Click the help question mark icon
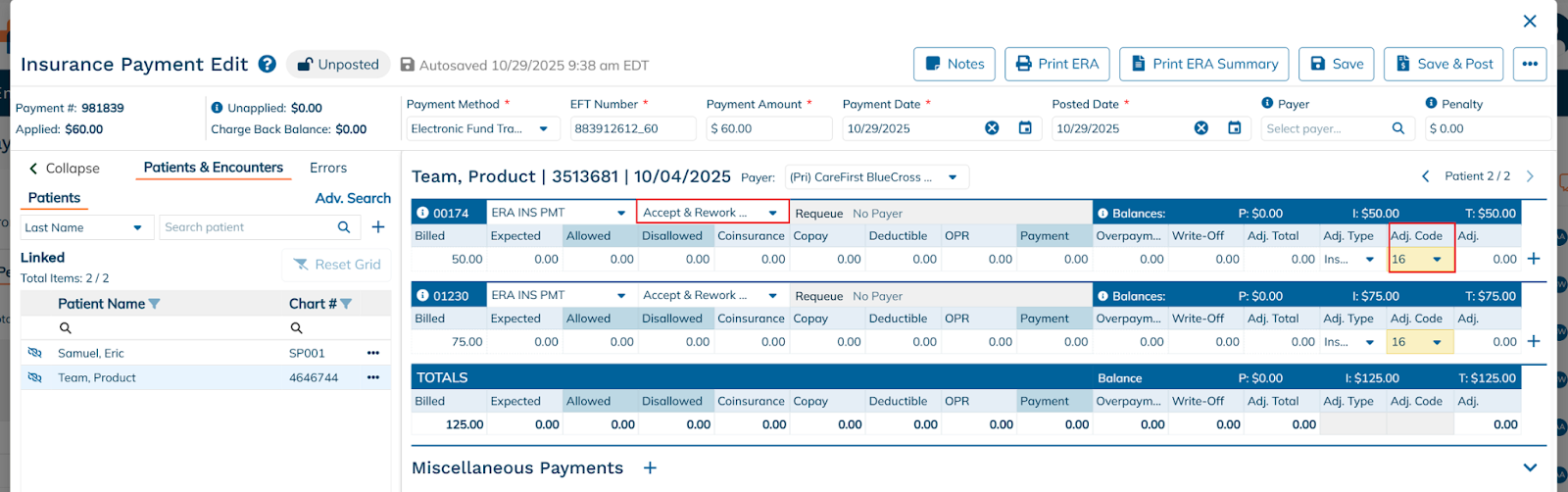Image resolution: width=1568 pixels, height=492 pixels. (267, 64)
